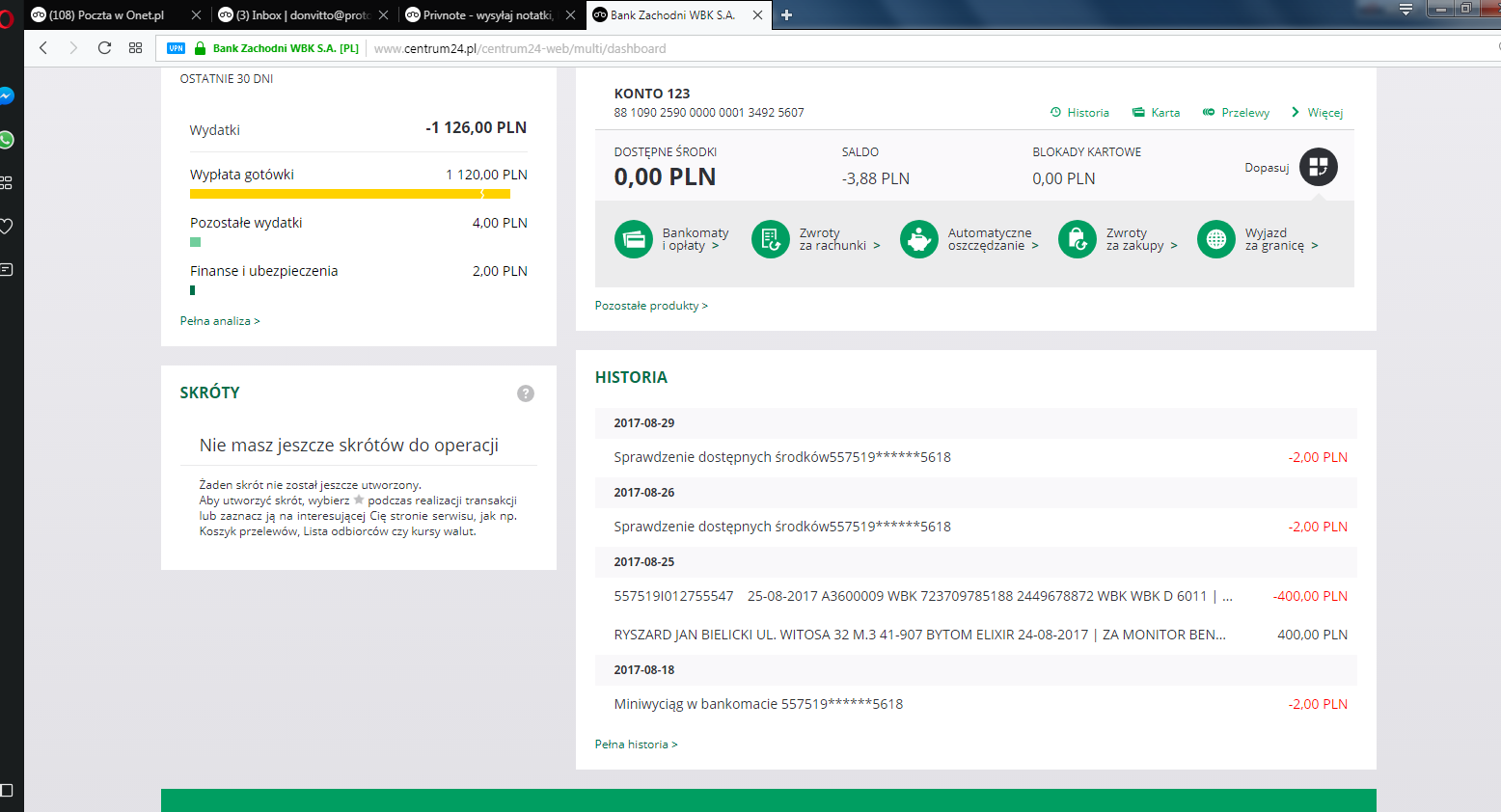Close the Poczta w Onet.pl tab
The height and width of the screenshot is (812, 1501).
click(196, 14)
